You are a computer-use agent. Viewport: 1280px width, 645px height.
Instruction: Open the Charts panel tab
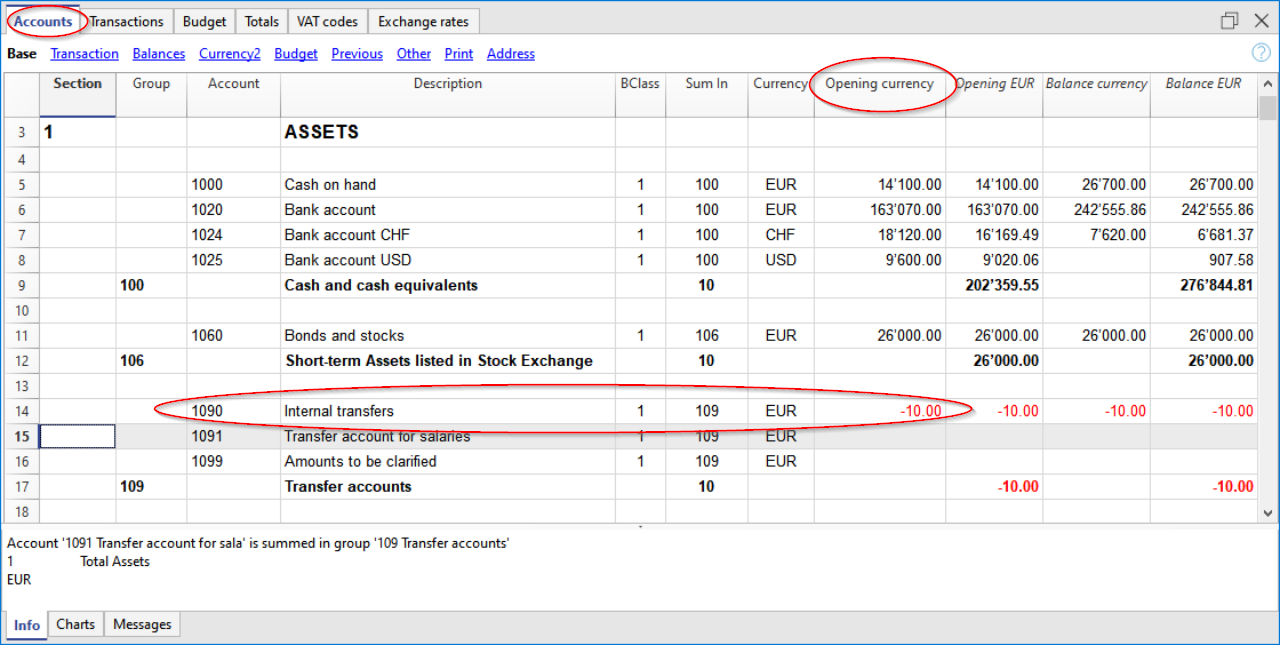[x=75, y=624]
